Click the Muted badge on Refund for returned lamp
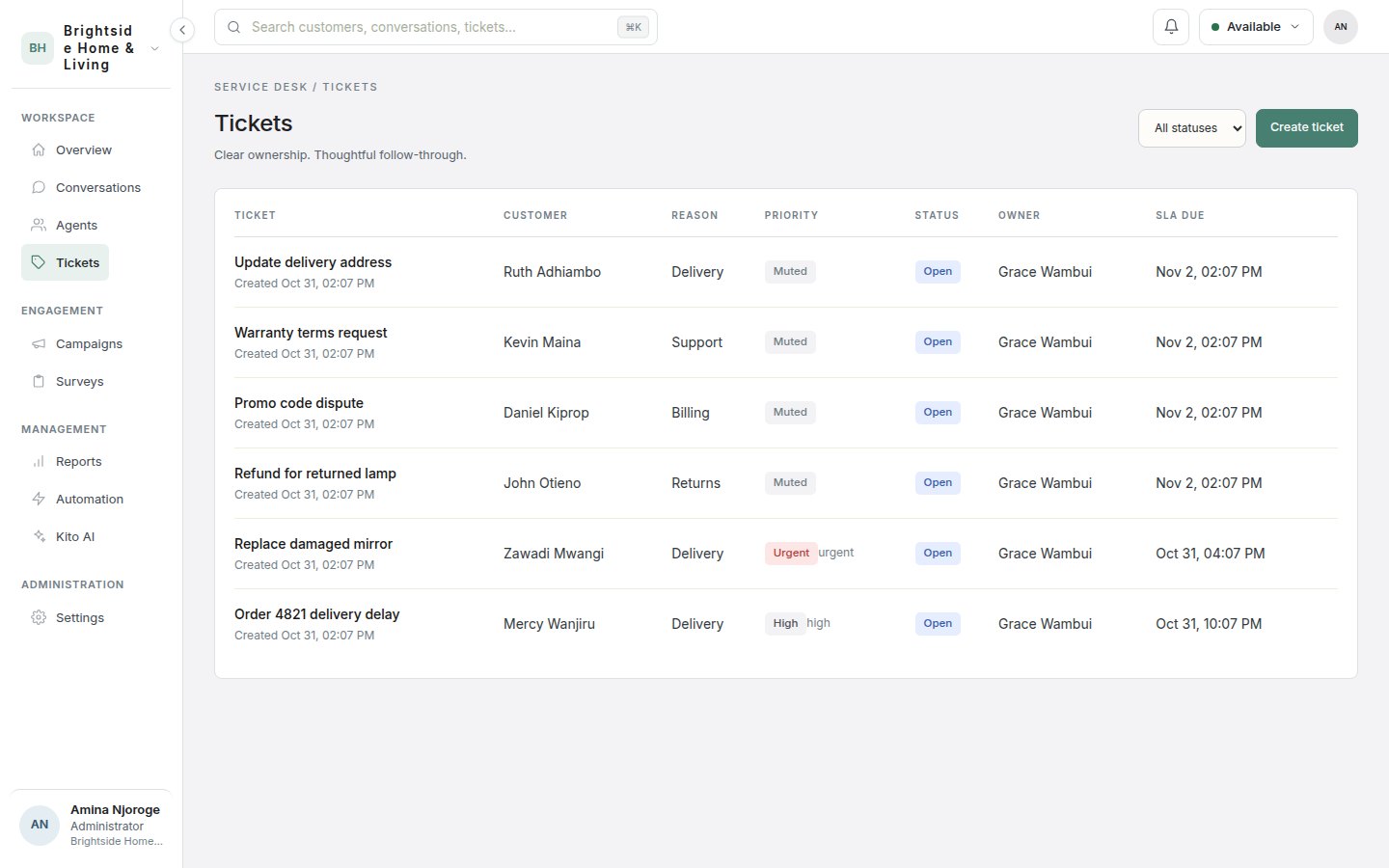Screen dimensions: 1389x868 (790, 482)
